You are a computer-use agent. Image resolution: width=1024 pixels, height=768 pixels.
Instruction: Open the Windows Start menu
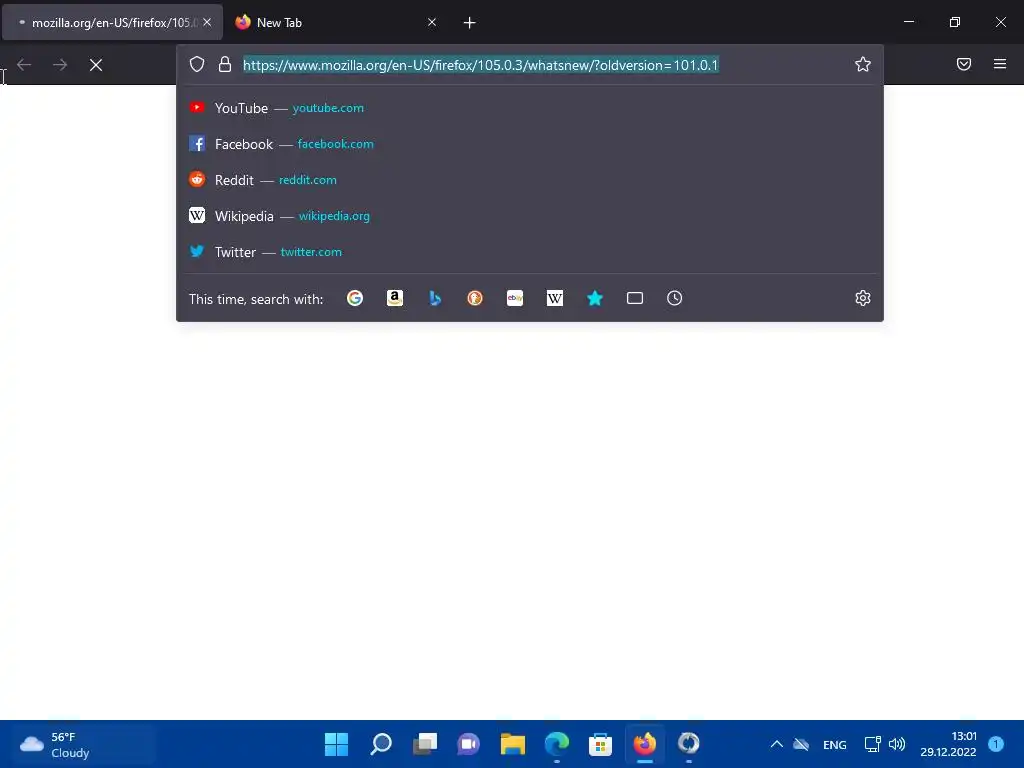click(336, 744)
